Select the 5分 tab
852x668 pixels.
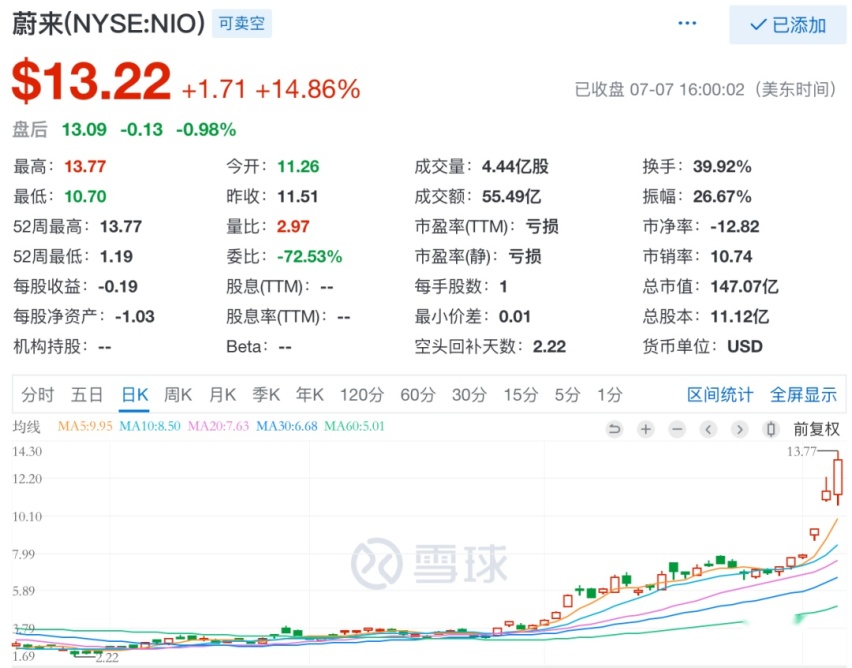pyautogui.click(x=567, y=395)
